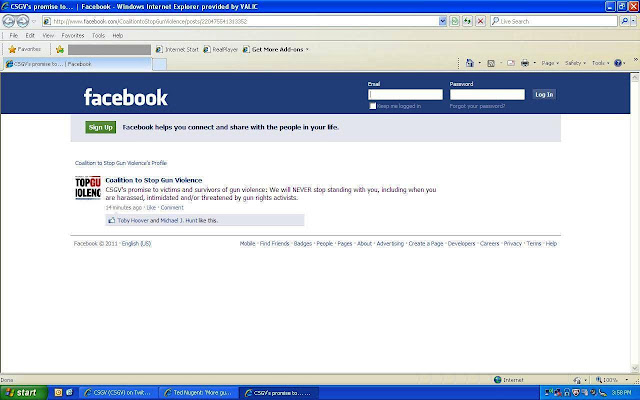Screen dimensions: 640x400
Task: Click the address bar URL field
Action: click(240, 21)
